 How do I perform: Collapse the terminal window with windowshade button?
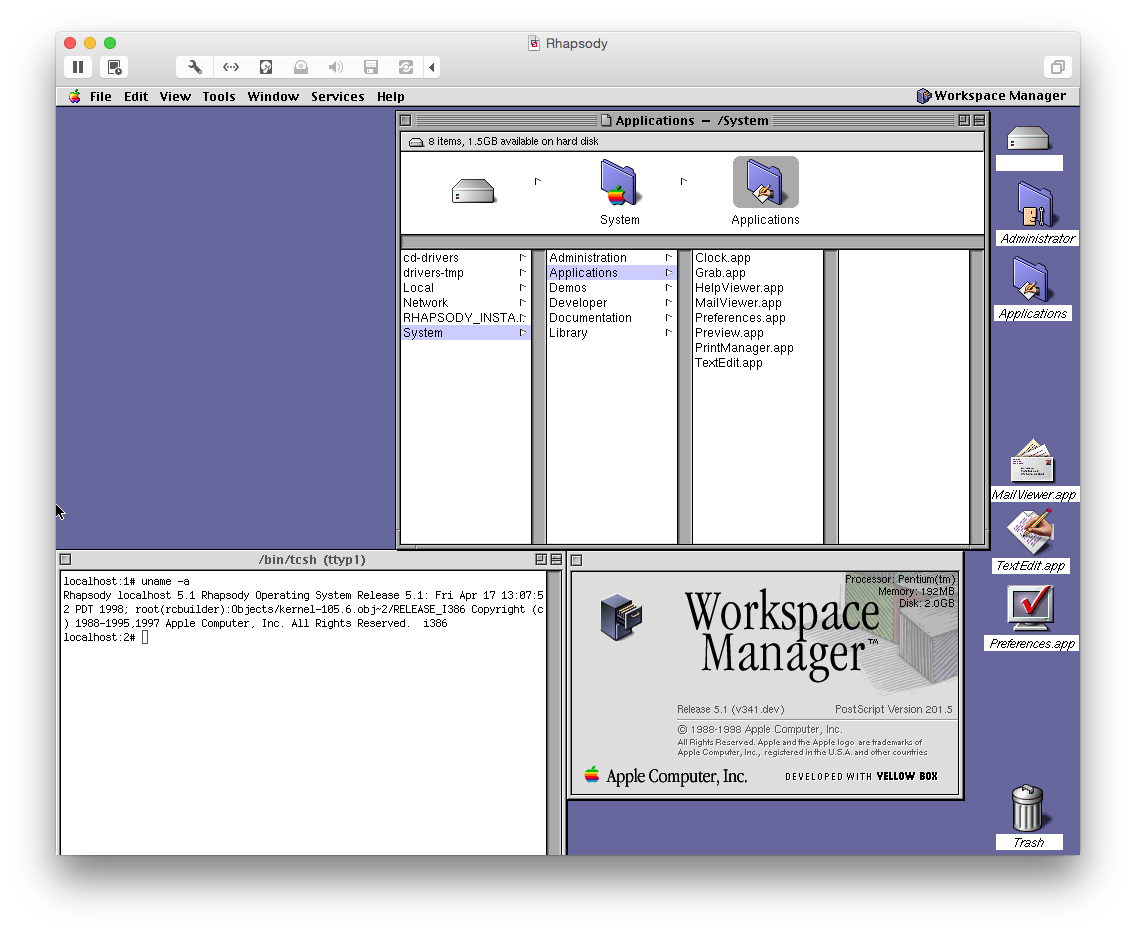(x=556, y=559)
